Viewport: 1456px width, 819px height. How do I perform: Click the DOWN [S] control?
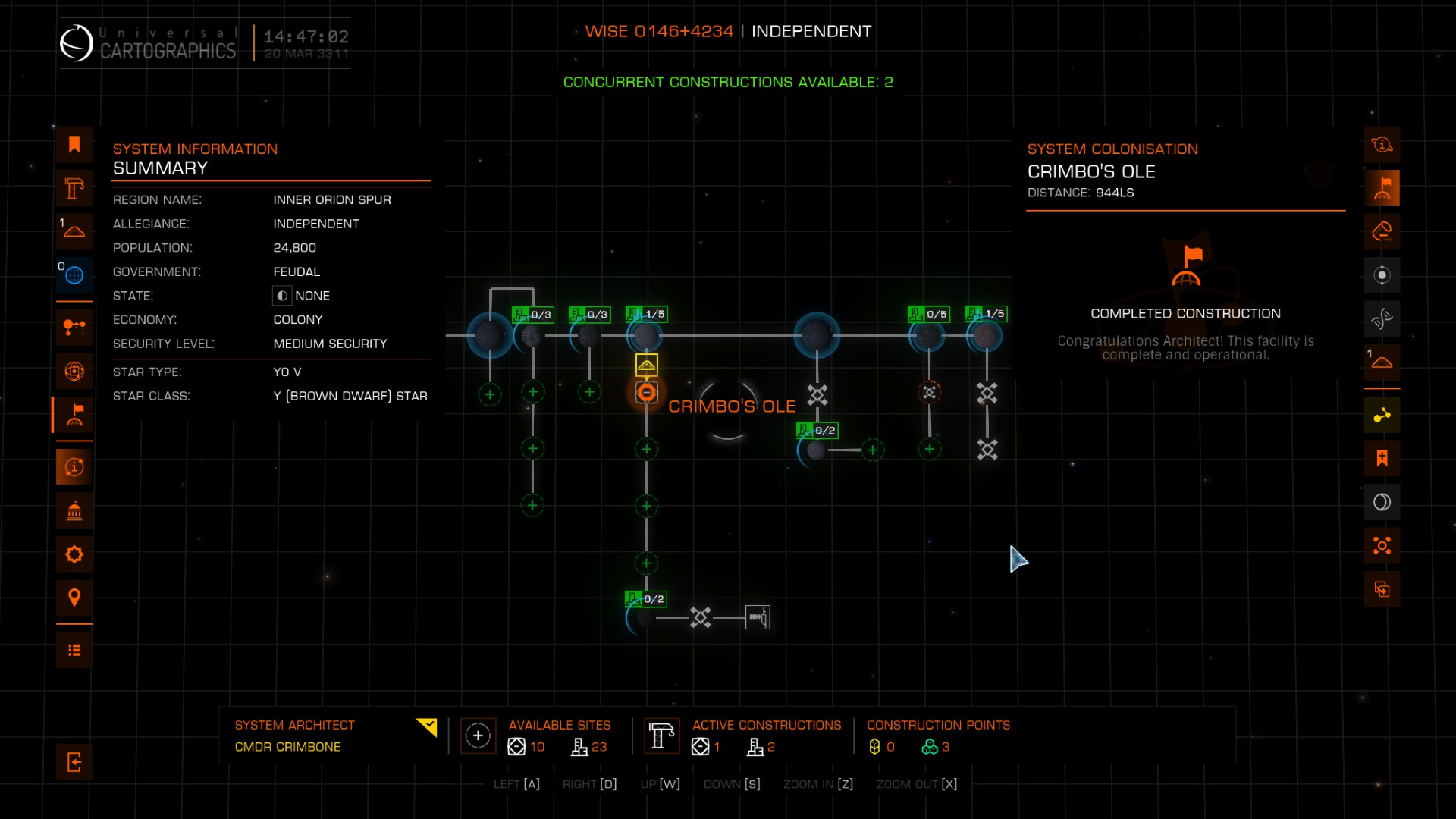(732, 784)
